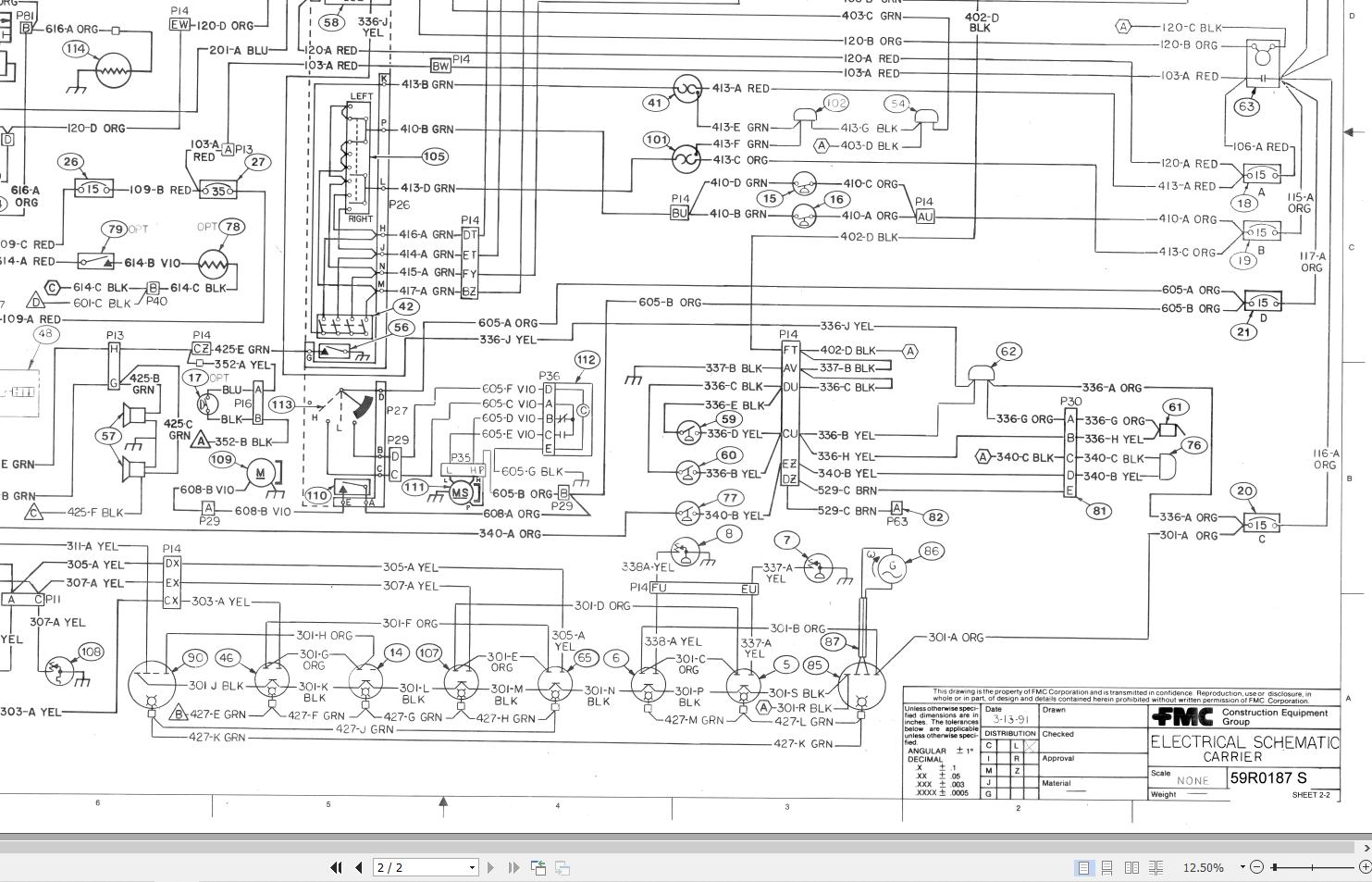The height and width of the screenshot is (882, 1372).
Task: Select single page view mode
Action: pyautogui.click(x=1085, y=867)
